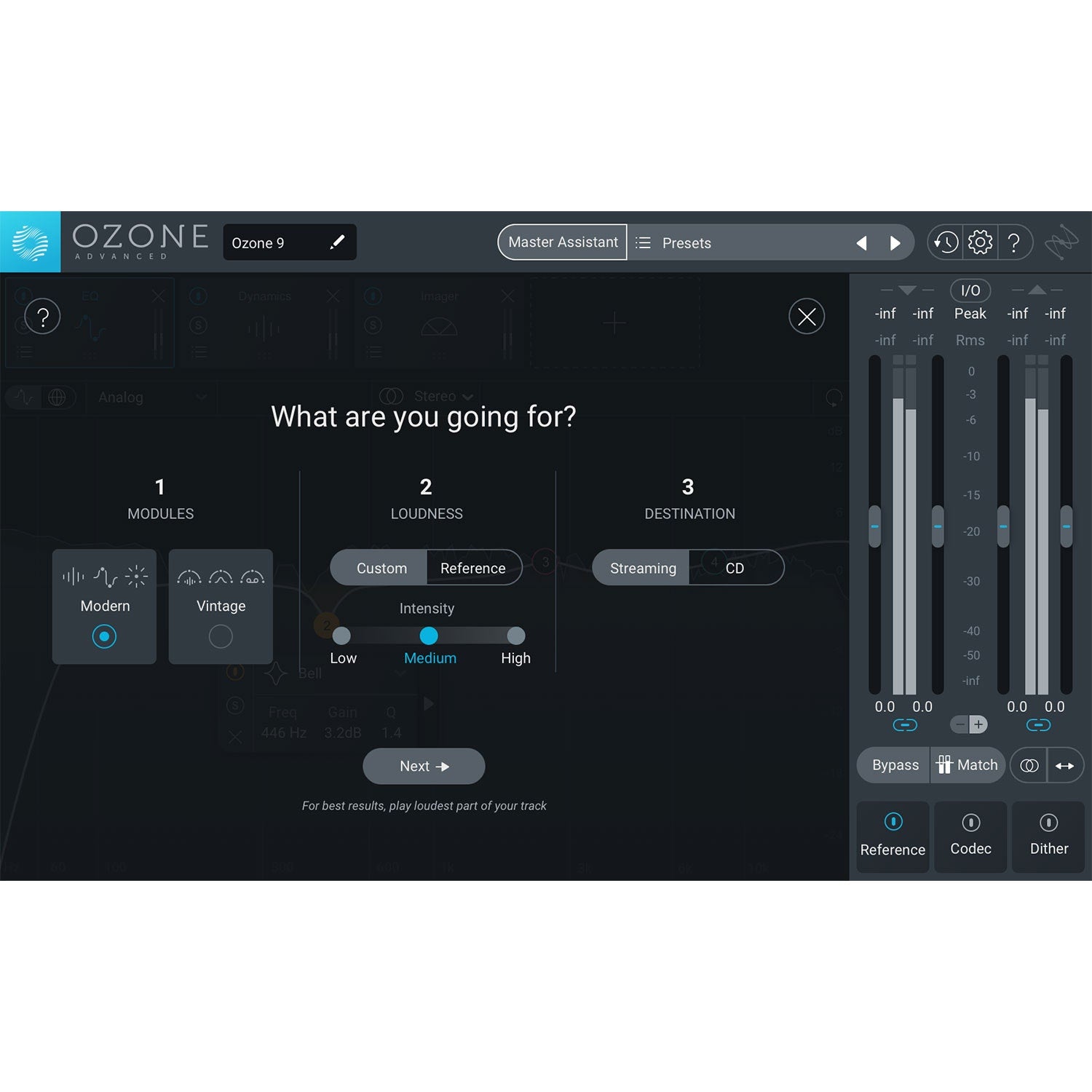Edit preset name with pencil icon
Viewport: 1092px width, 1092px height.
(337, 242)
